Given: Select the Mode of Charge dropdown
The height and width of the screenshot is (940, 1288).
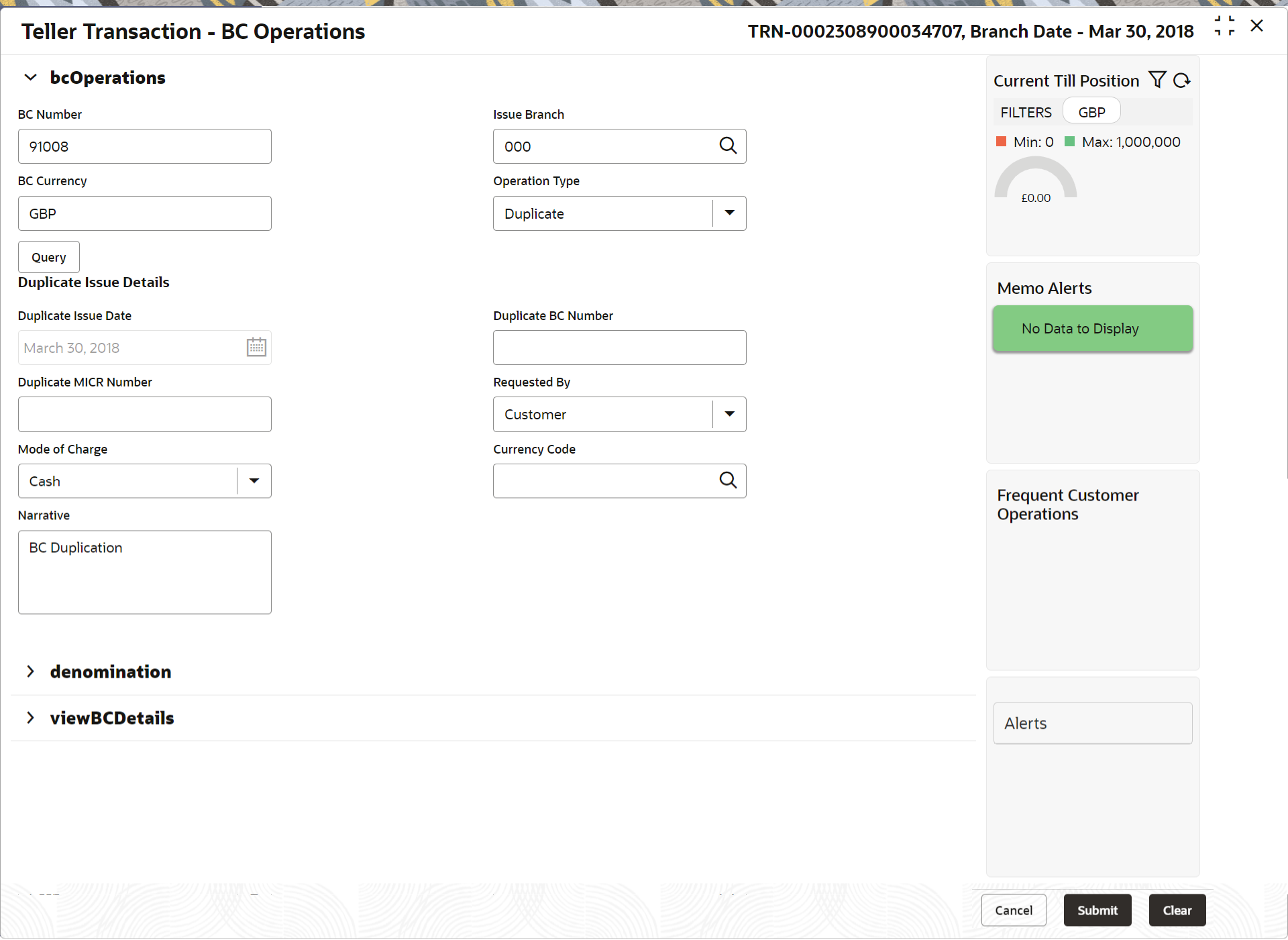Looking at the screenshot, I should [145, 481].
